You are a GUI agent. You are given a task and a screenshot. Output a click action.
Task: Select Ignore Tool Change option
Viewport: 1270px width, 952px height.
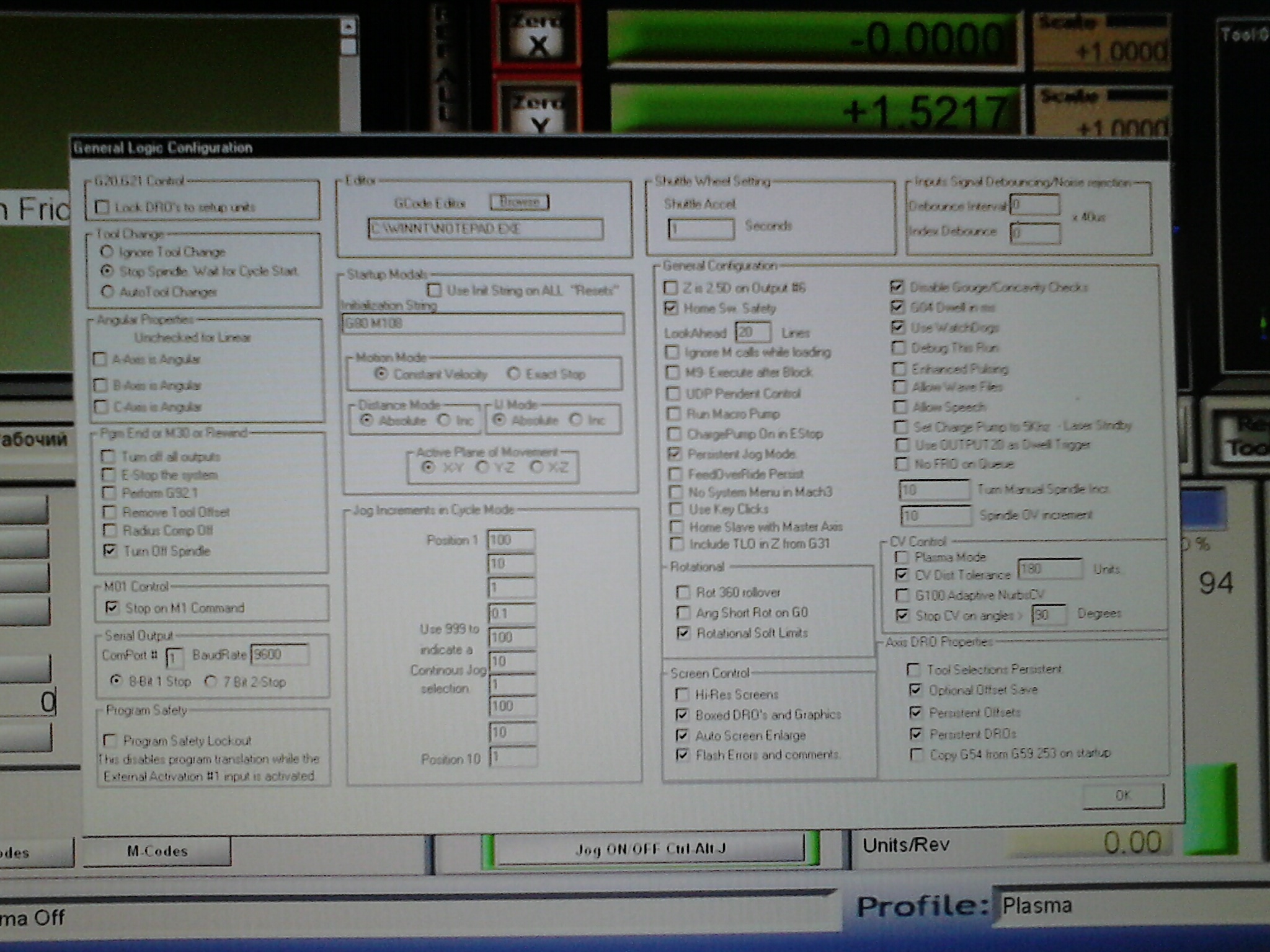[x=107, y=252]
